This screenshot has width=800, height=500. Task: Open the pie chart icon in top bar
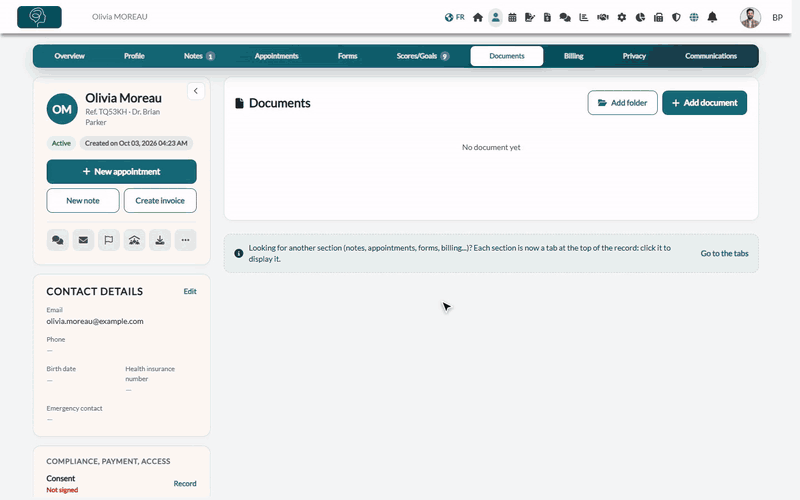[x=640, y=17]
